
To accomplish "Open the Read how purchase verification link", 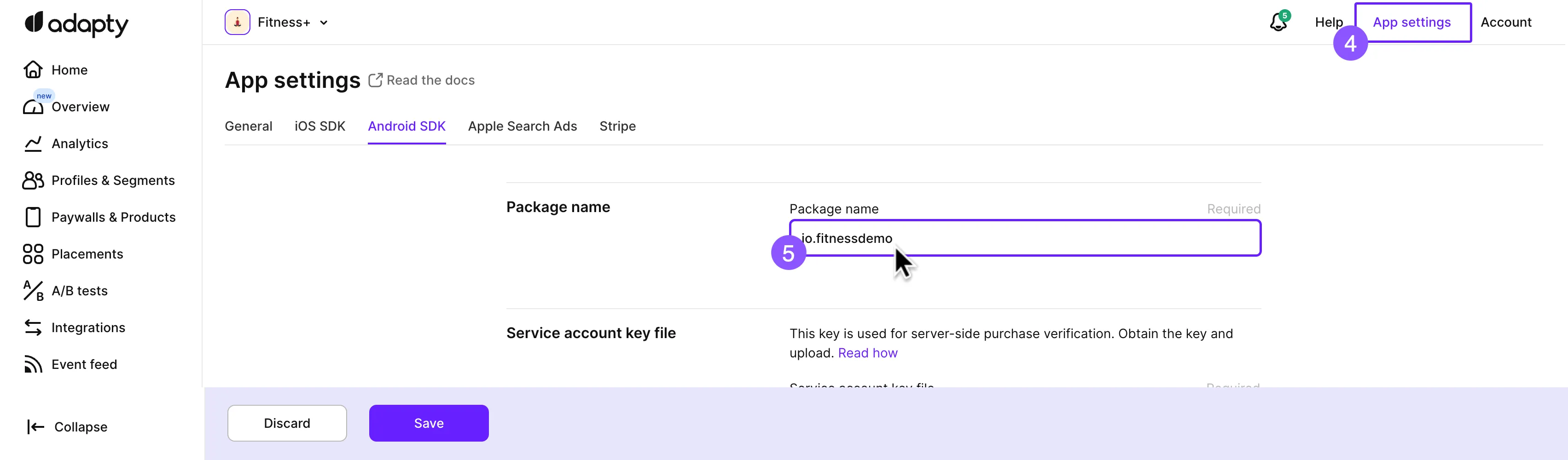I will (868, 352).
